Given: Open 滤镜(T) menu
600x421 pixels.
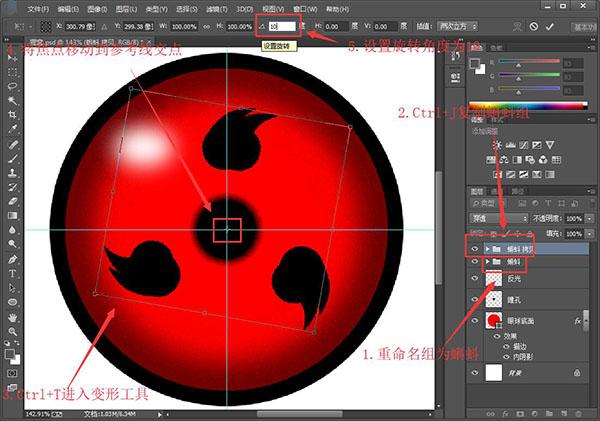Looking at the screenshot, I should (x=217, y=9).
